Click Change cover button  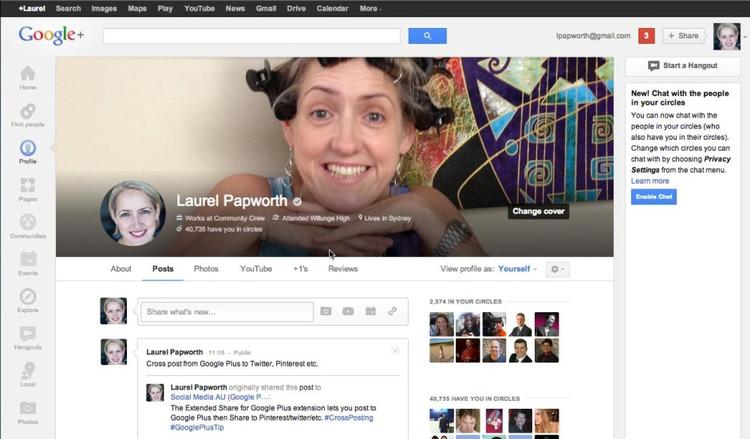pos(538,211)
